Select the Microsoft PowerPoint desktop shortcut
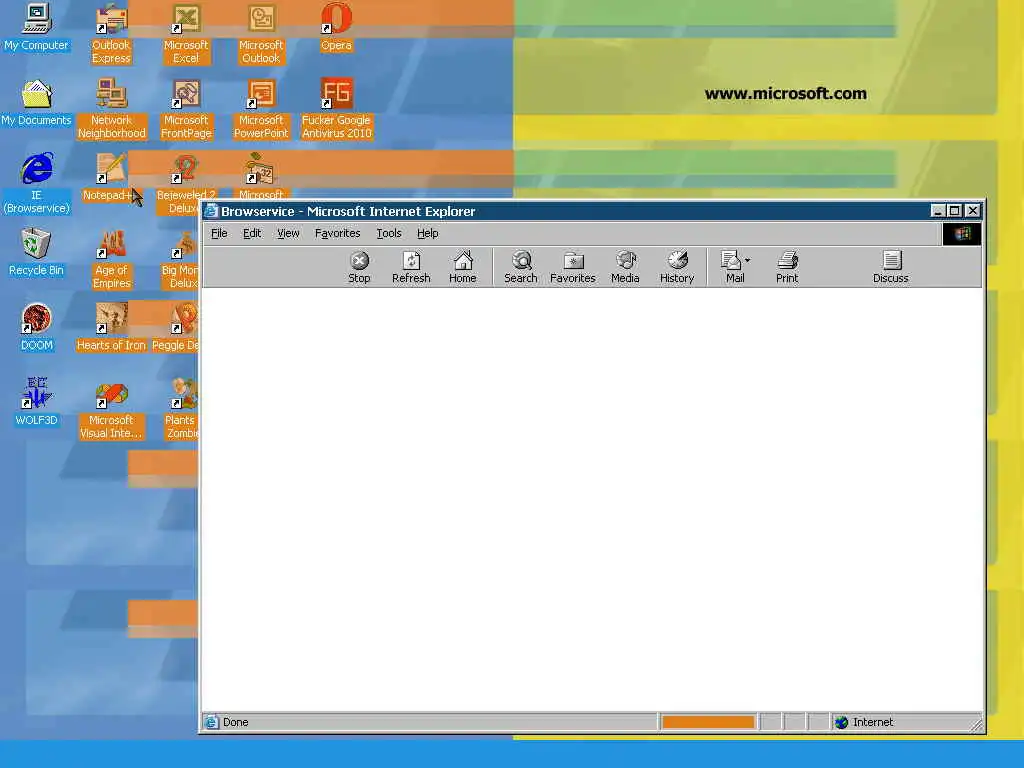 click(261, 108)
